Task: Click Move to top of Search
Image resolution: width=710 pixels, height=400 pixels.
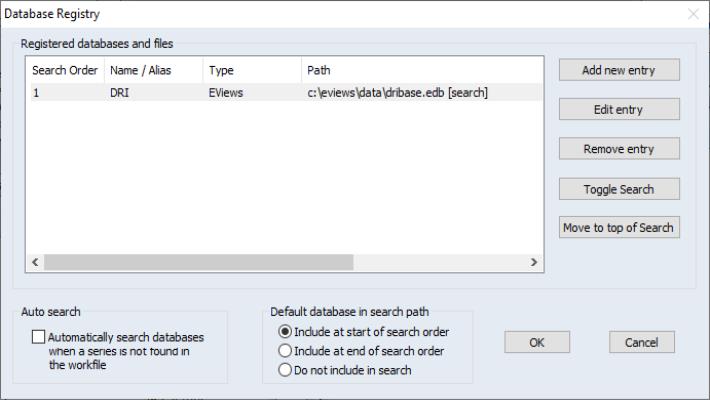Action: coord(619,228)
